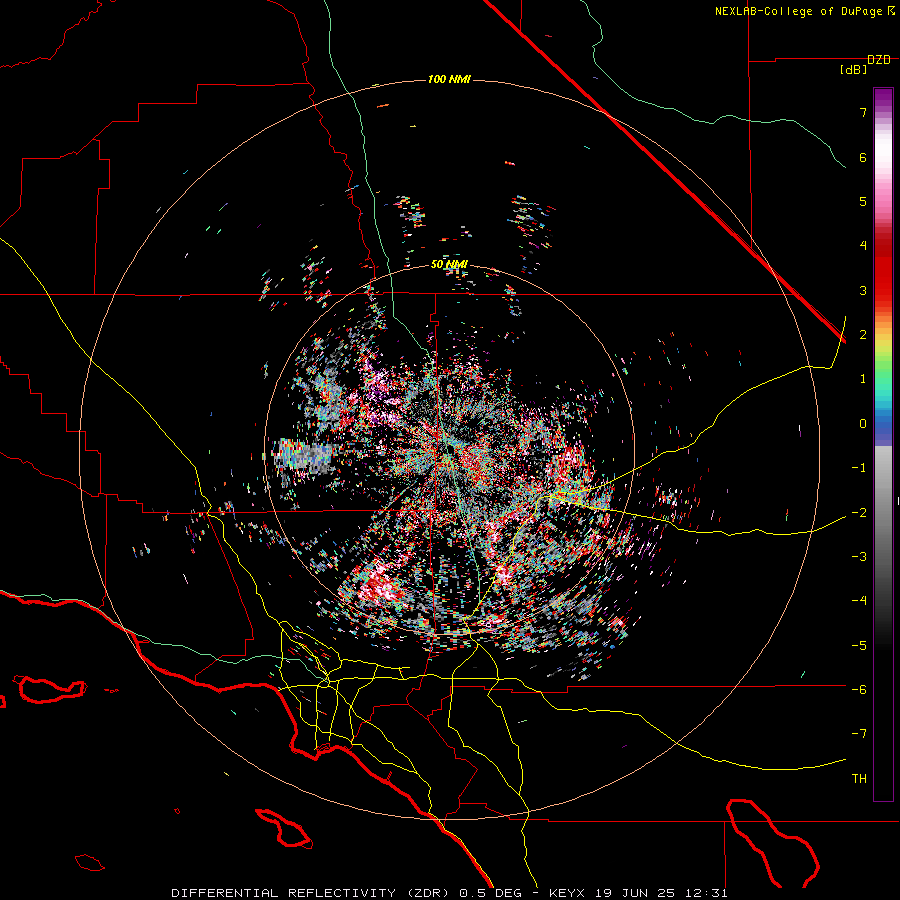The height and width of the screenshot is (900, 900).
Task: Click the "DZD" product label above the scale
Action: tap(879, 60)
